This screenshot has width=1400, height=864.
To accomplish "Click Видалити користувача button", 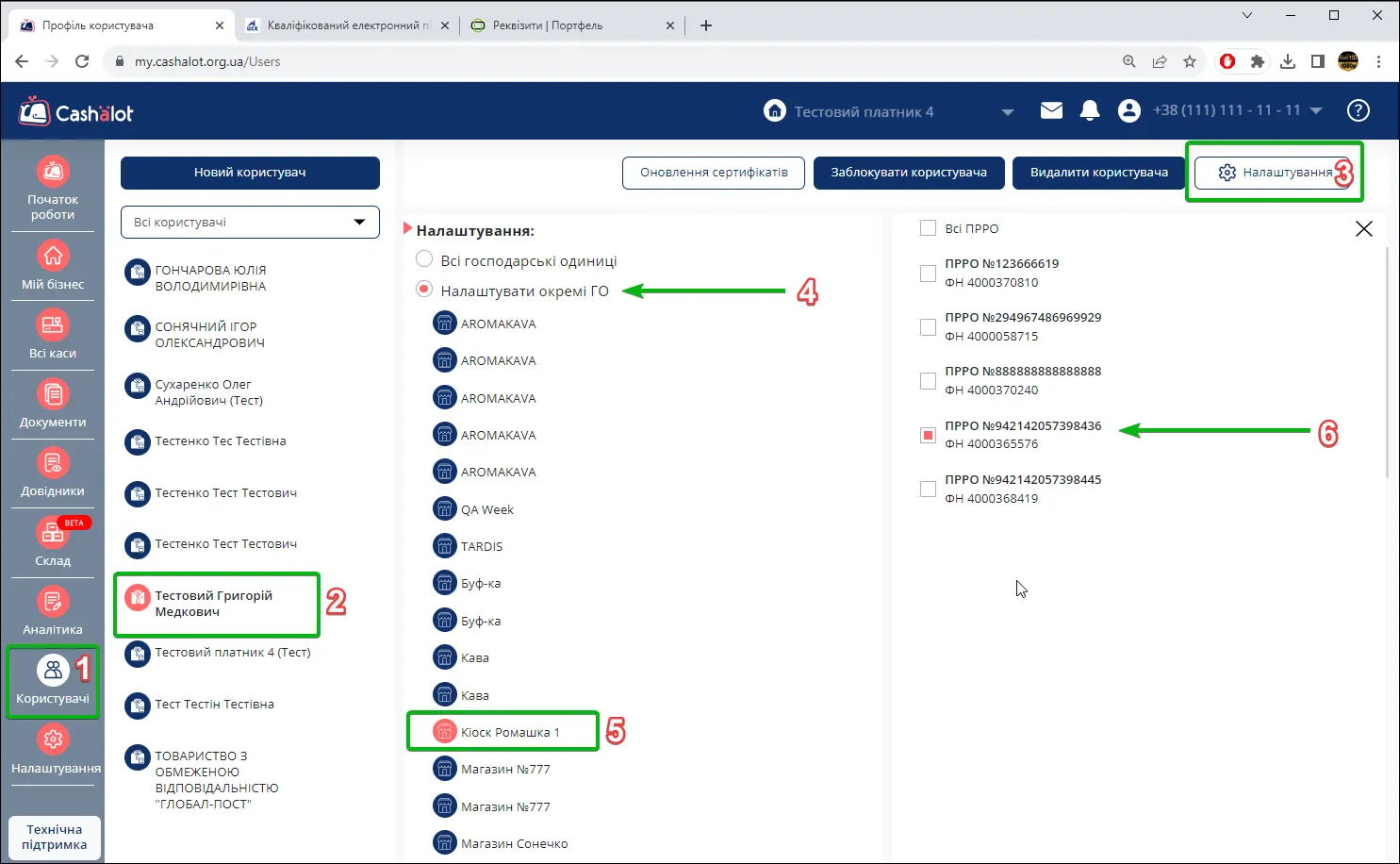I will pos(1099,173).
